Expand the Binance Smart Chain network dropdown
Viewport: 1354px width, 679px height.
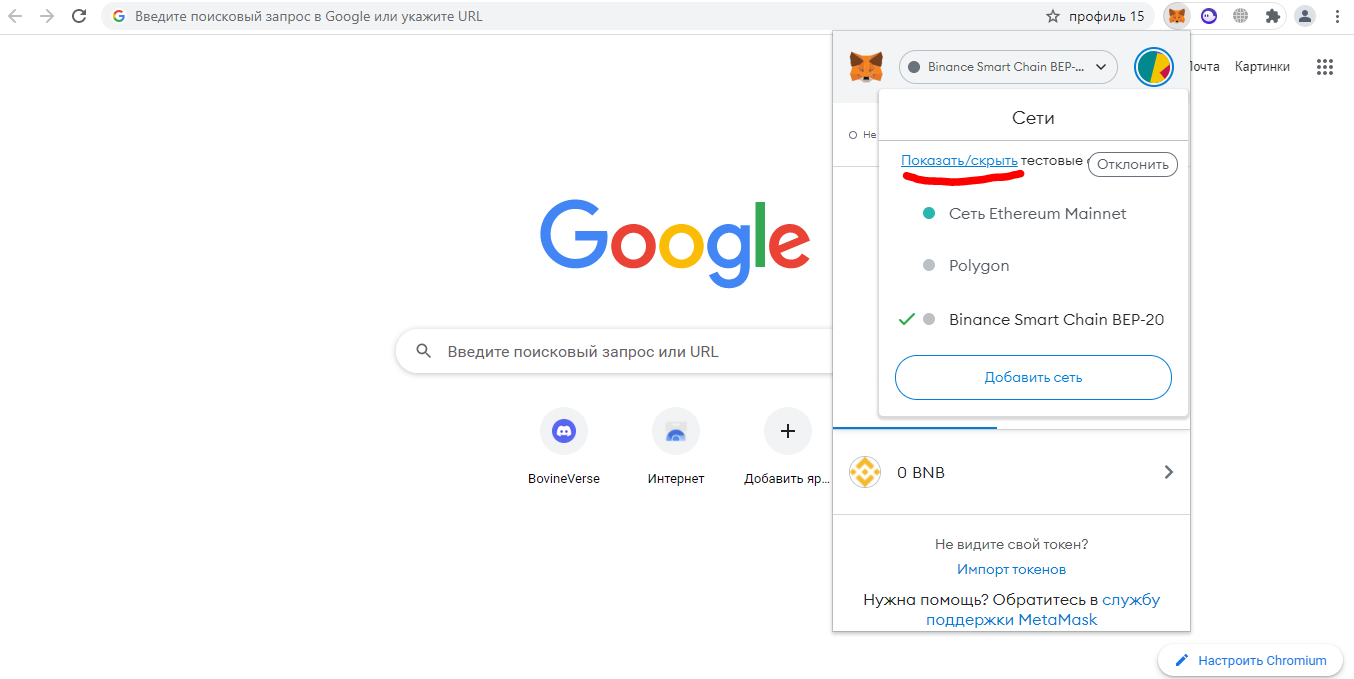tap(1008, 67)
